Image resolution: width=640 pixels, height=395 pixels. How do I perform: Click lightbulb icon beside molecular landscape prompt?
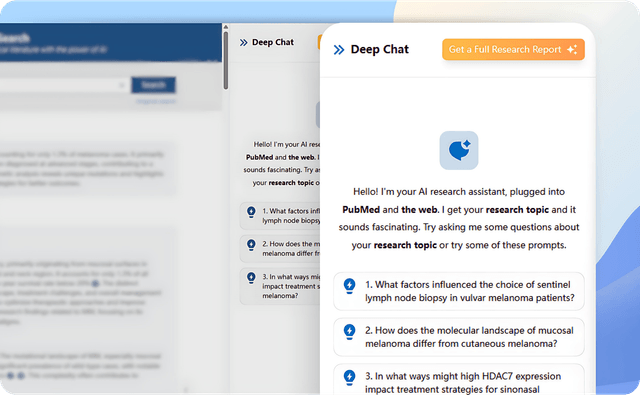pyautogui.click(x=349, y=331)
